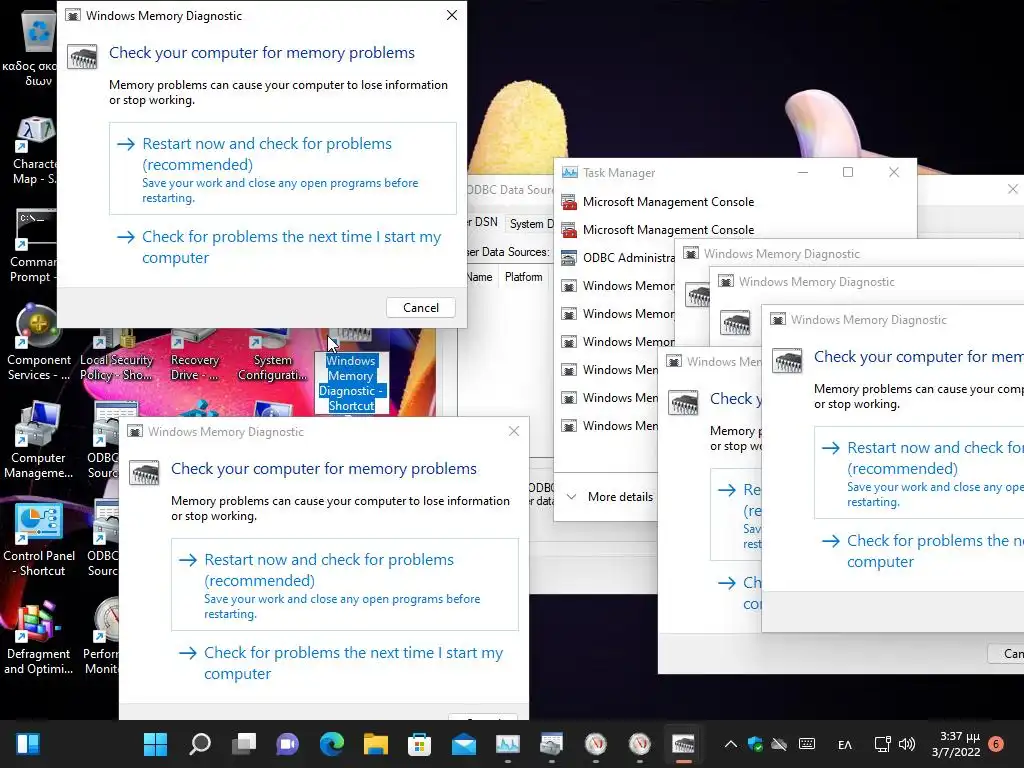
Task: Select second Microsoft Management Console row in Task Manager
Action: [x=668, y=230]
